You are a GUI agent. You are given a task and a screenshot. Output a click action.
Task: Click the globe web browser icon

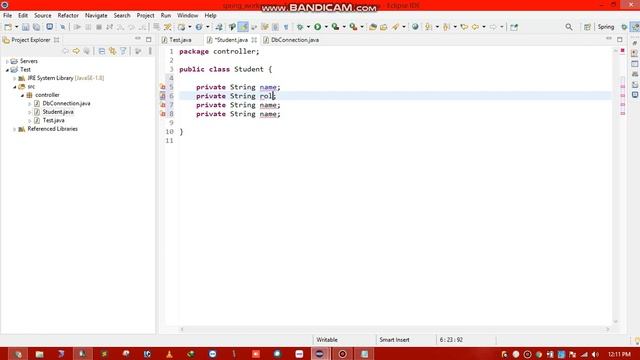(x=415, y=27)
